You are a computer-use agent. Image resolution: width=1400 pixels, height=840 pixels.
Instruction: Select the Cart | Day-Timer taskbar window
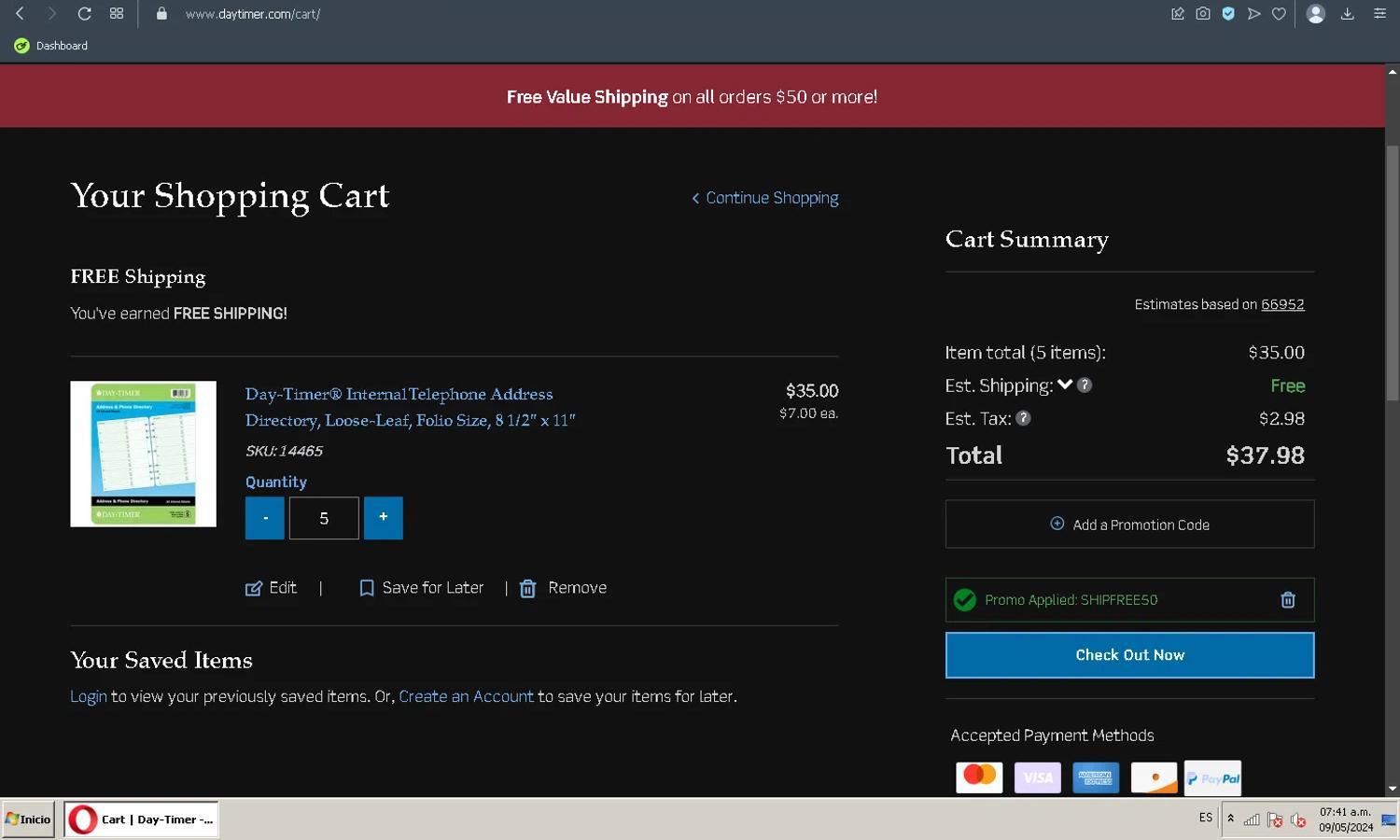click(x=141, y=819)
